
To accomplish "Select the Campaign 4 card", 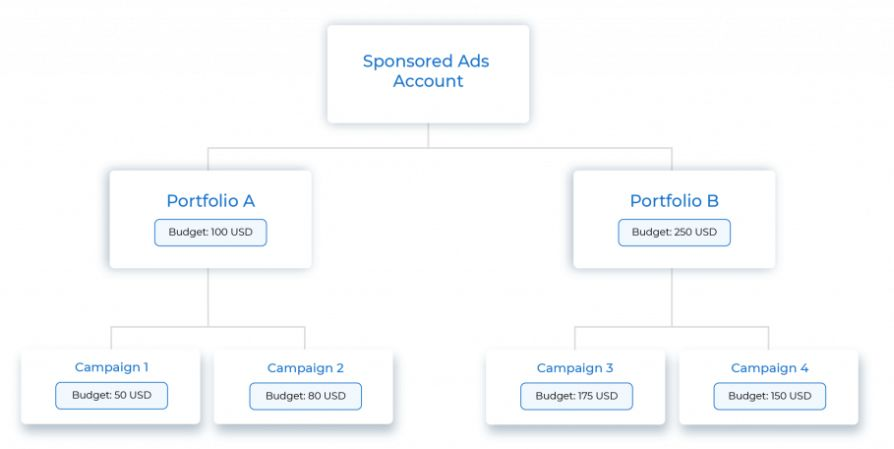I will pyautogui.click(x=769, y=387).
